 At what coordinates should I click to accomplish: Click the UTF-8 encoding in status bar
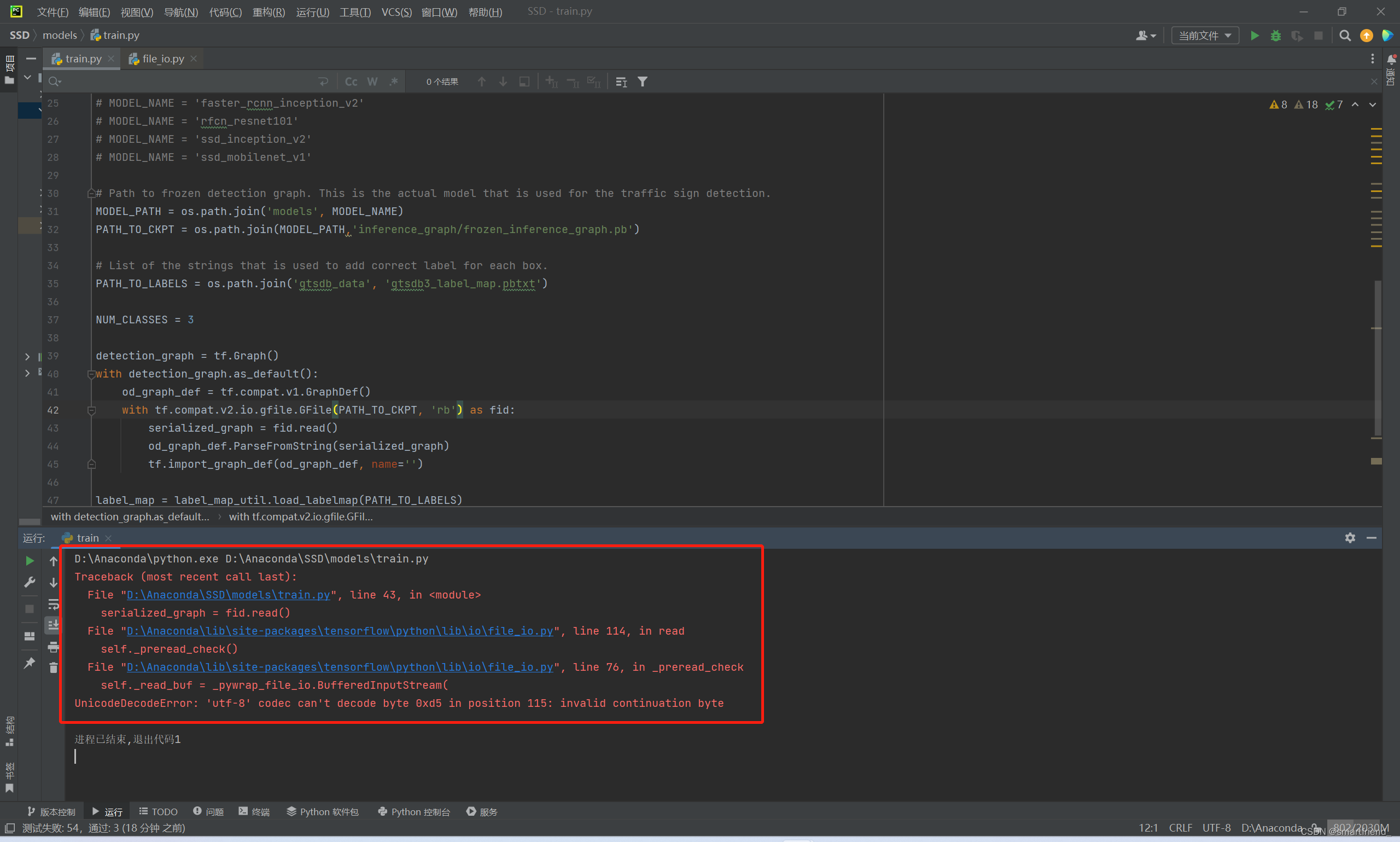point(1216,828)
